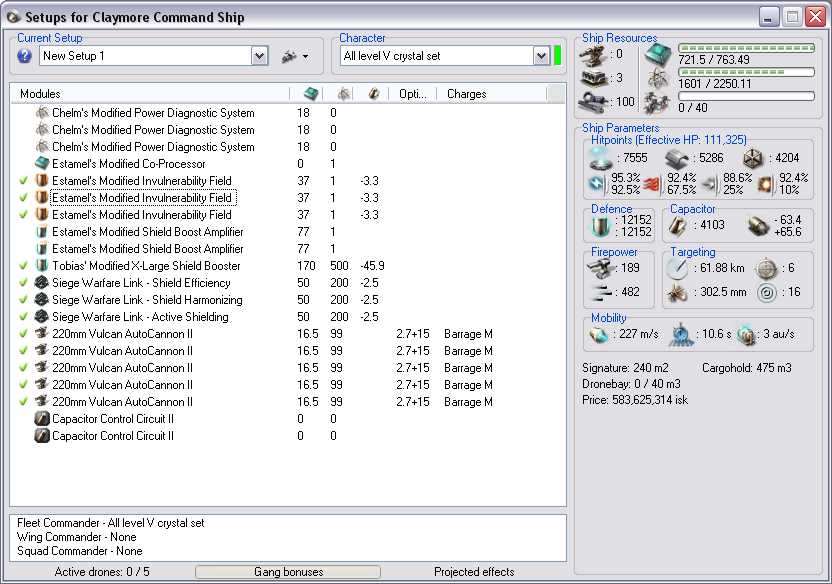
Task: Click the first Capacitor Control Circuit II icon
Action: coord(42,419)
